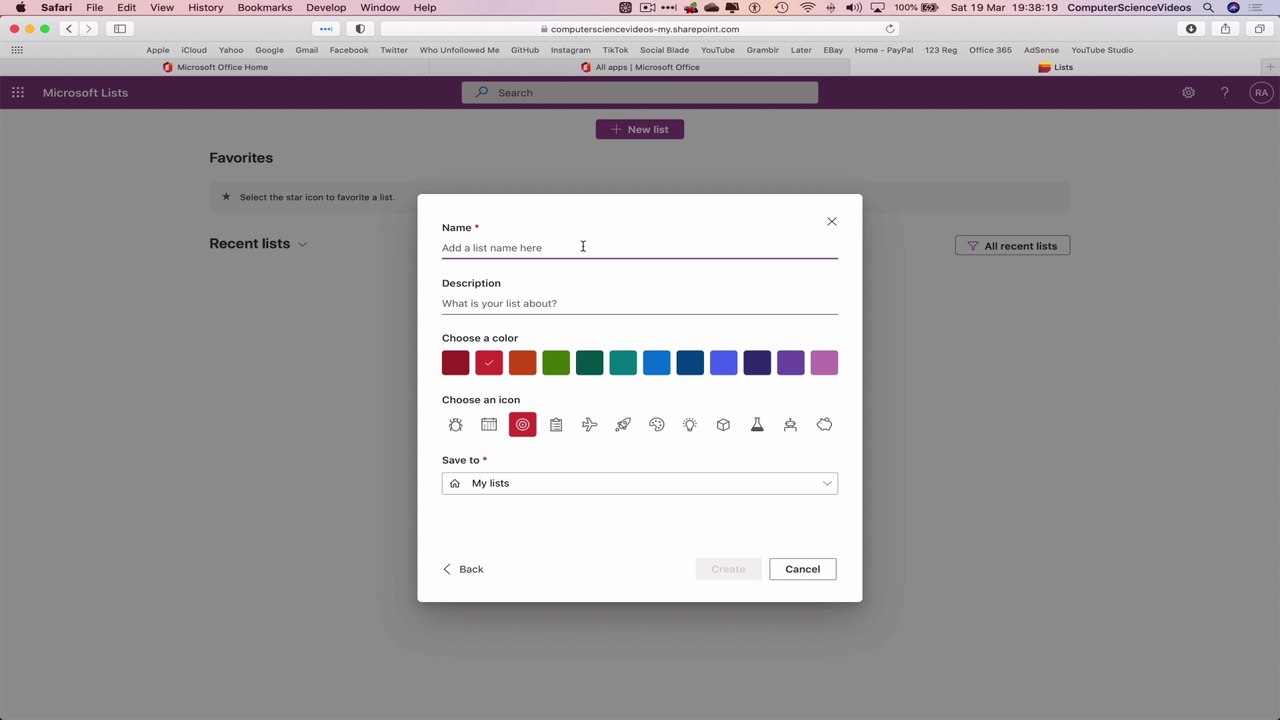Select the dark navy color swatch

tap(757, 363)
